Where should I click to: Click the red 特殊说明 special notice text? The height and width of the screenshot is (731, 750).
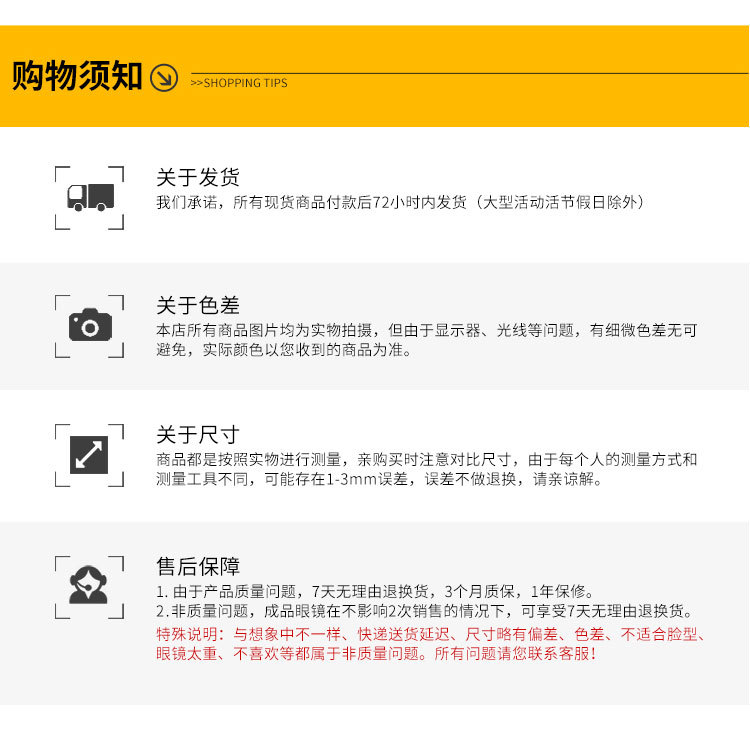pyautogui.click(x=431, y=644)
